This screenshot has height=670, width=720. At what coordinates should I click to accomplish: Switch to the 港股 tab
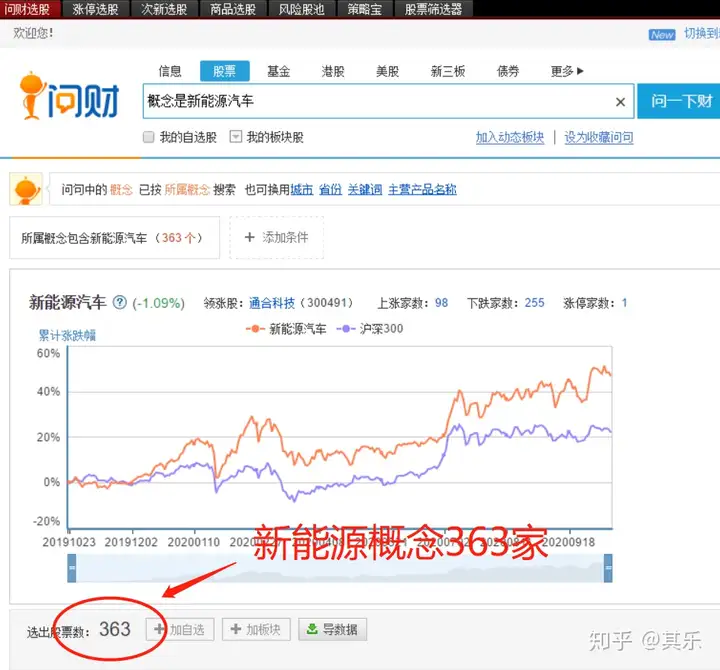coord(333,71)
